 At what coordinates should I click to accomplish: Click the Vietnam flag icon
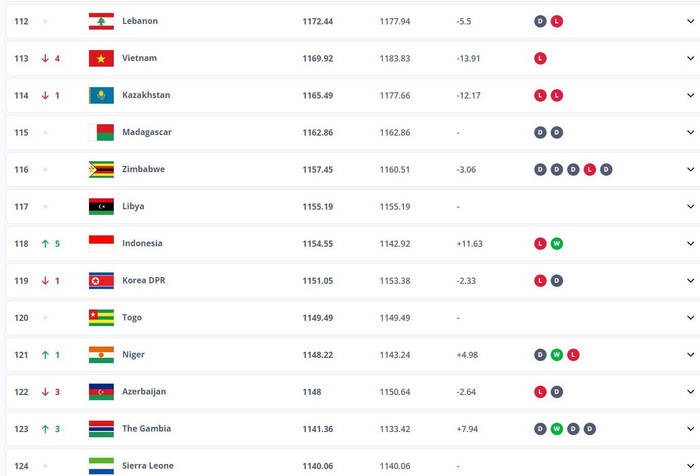101,58
